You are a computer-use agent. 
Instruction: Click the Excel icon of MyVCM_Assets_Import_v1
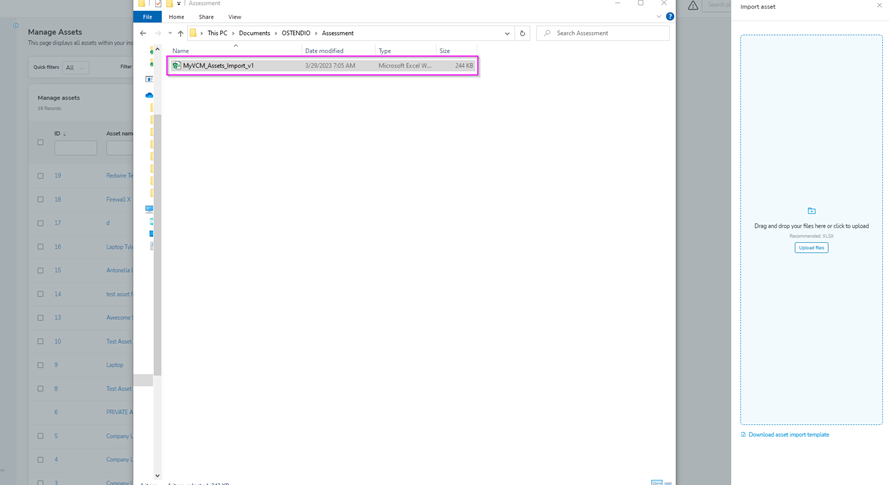point(176,66)
